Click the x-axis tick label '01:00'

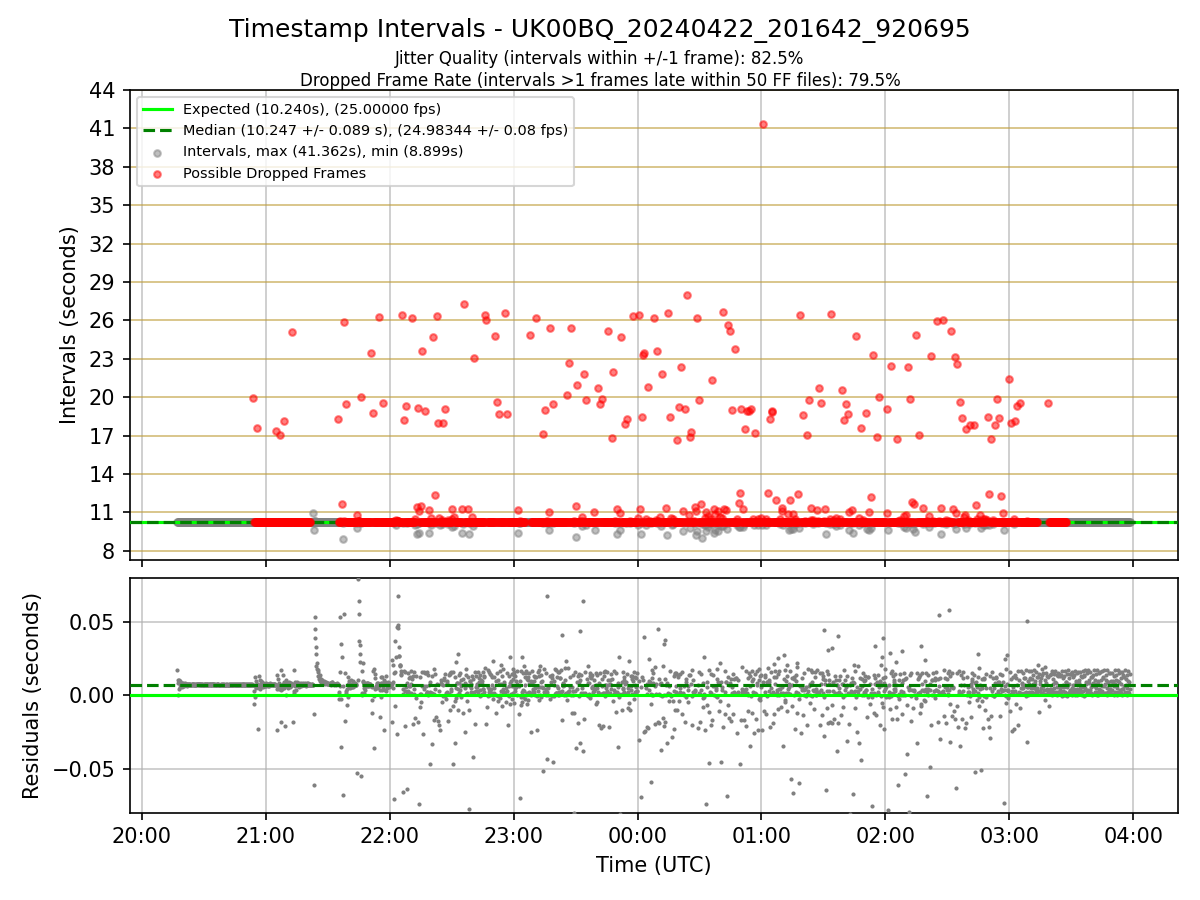[x=761, y=835]
